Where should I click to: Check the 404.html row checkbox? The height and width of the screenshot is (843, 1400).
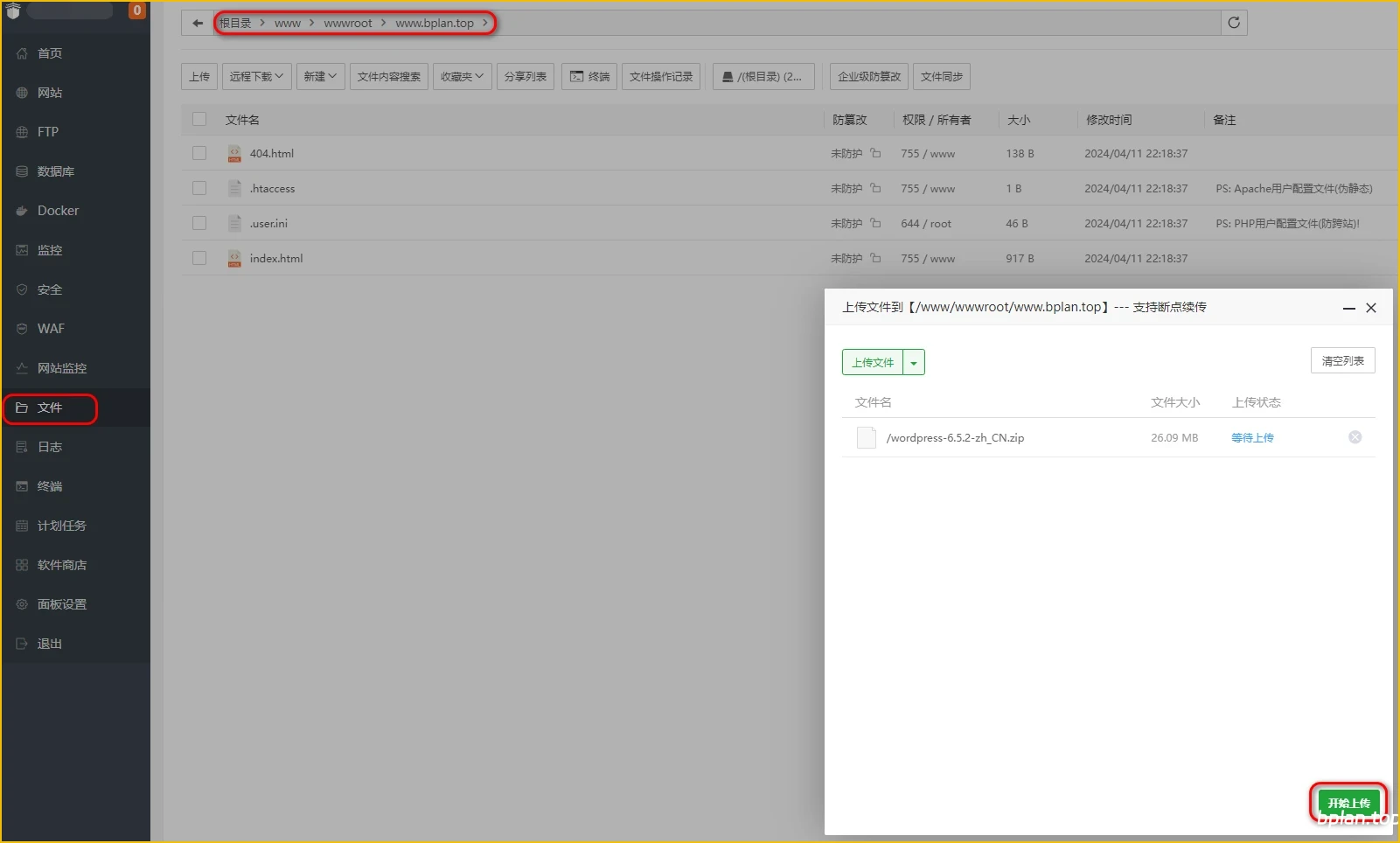tap(199, 153)
